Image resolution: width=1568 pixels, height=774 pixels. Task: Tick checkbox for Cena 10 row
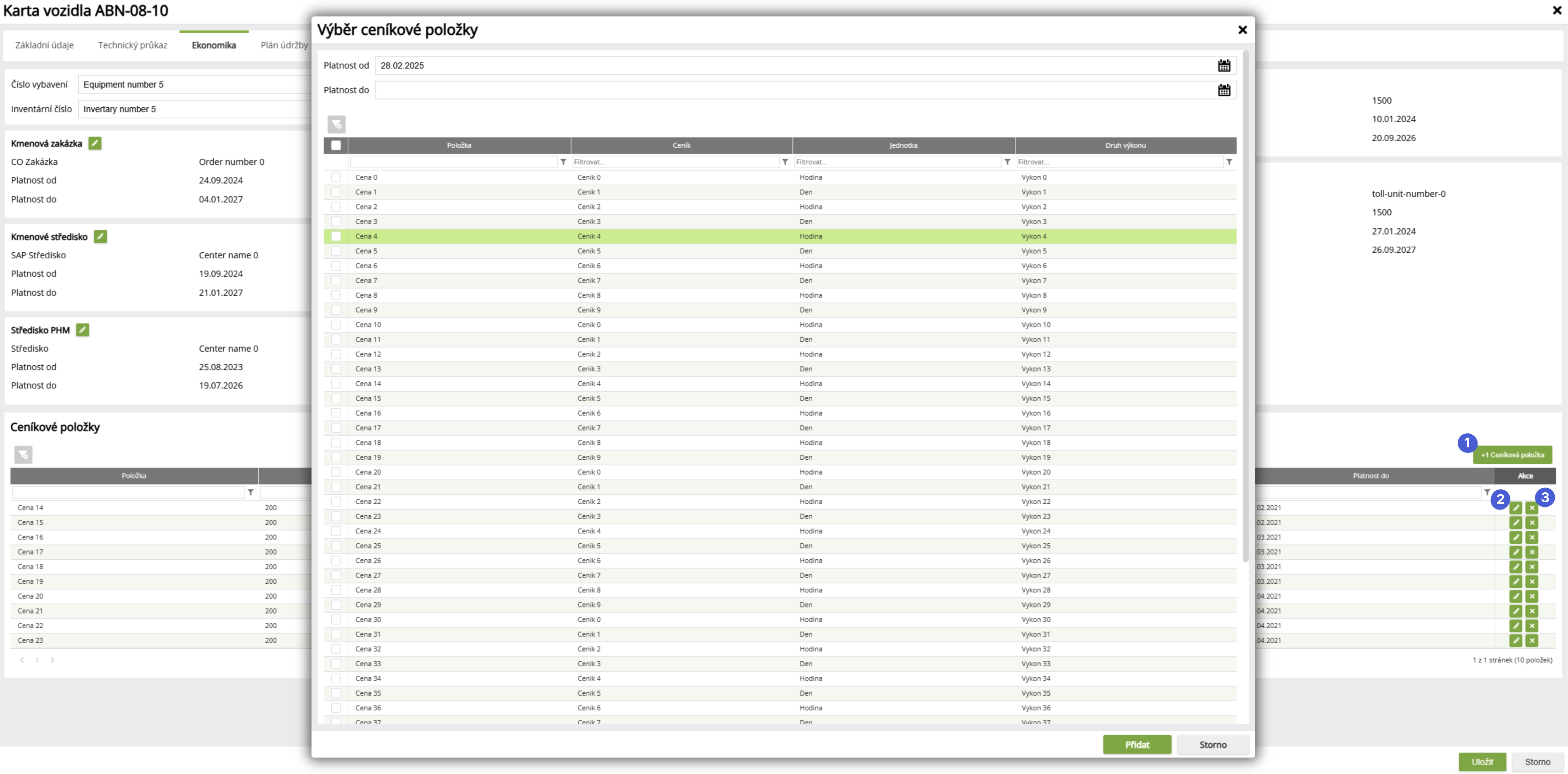pyautogui.click(x=336, y=325)
